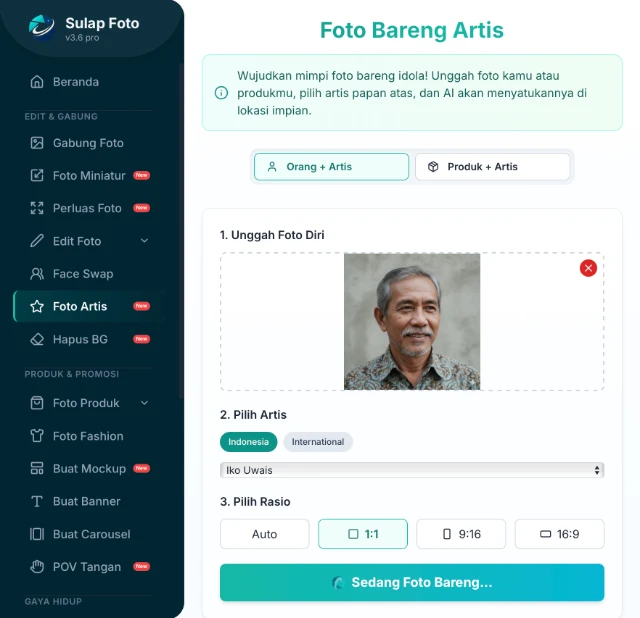
Task: Click the Sulap Foto logo icon
Action: click(x=42, y=27)
